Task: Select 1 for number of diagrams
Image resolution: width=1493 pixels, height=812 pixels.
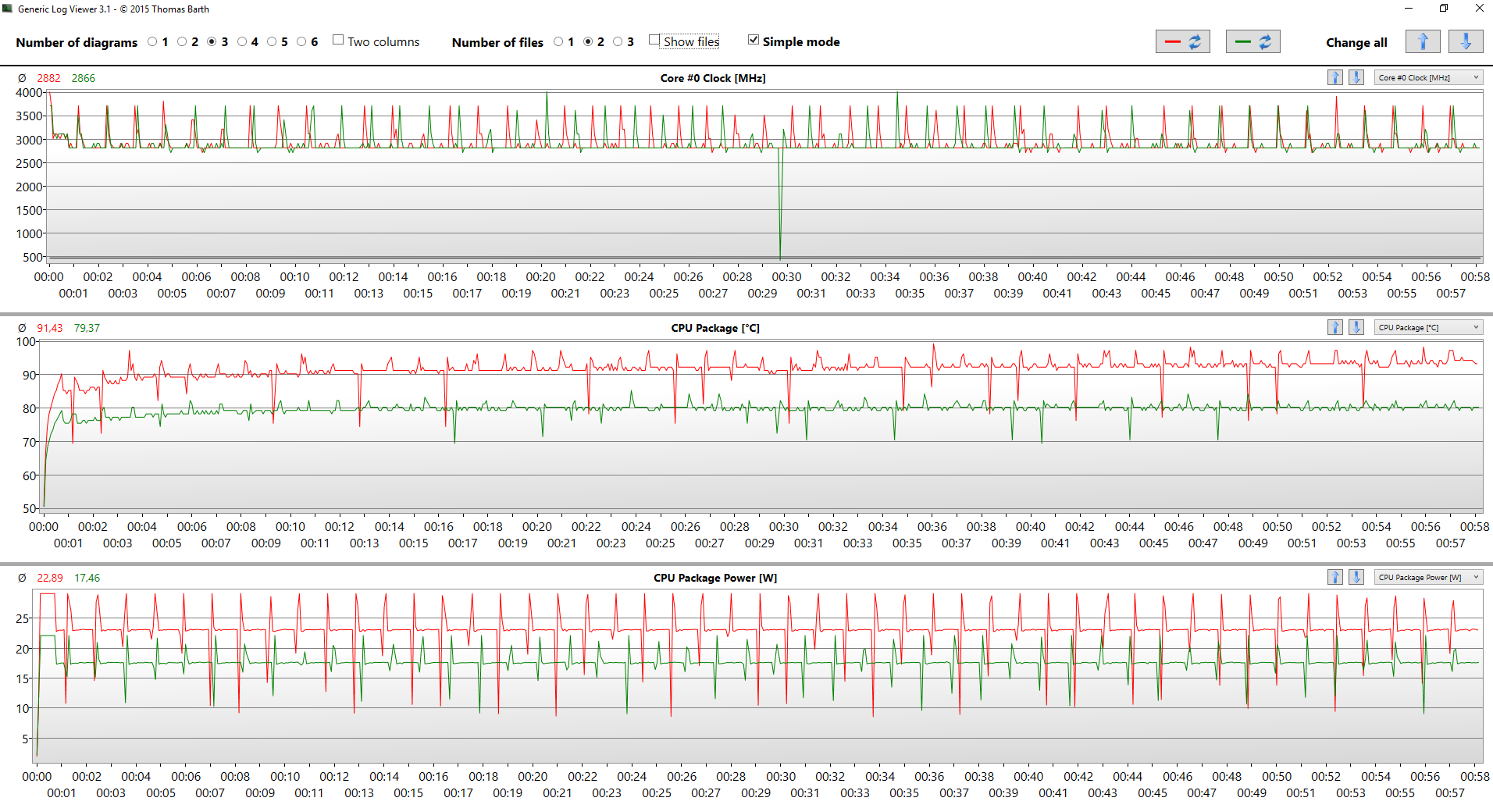Action: pos(152,42)
